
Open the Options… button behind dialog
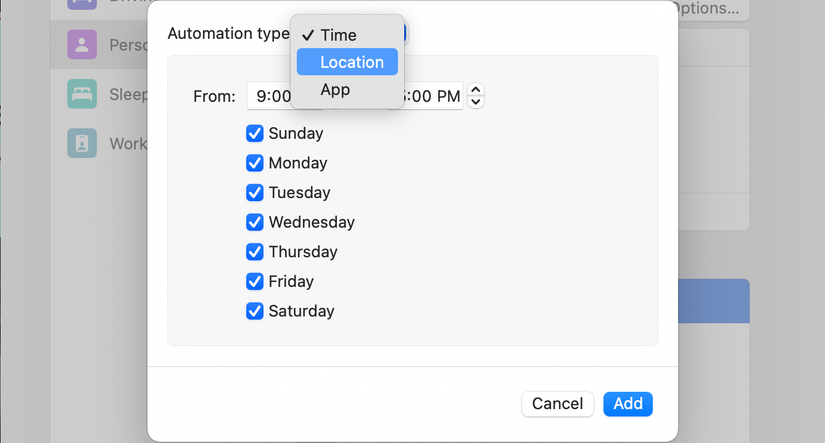click(713, 9)
